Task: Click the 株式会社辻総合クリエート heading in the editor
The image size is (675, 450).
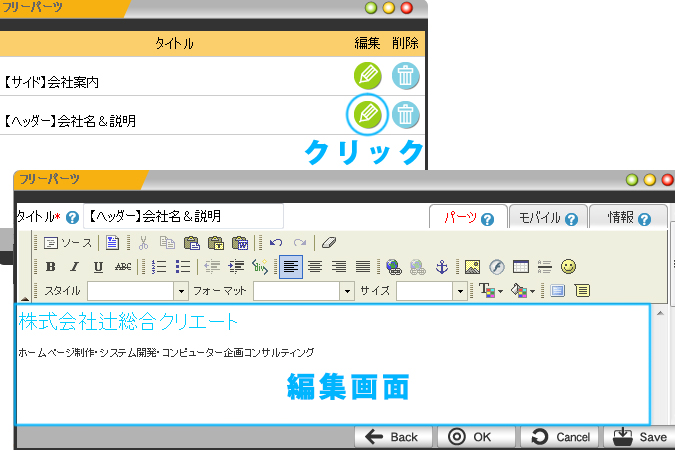Action: (128, 322)
